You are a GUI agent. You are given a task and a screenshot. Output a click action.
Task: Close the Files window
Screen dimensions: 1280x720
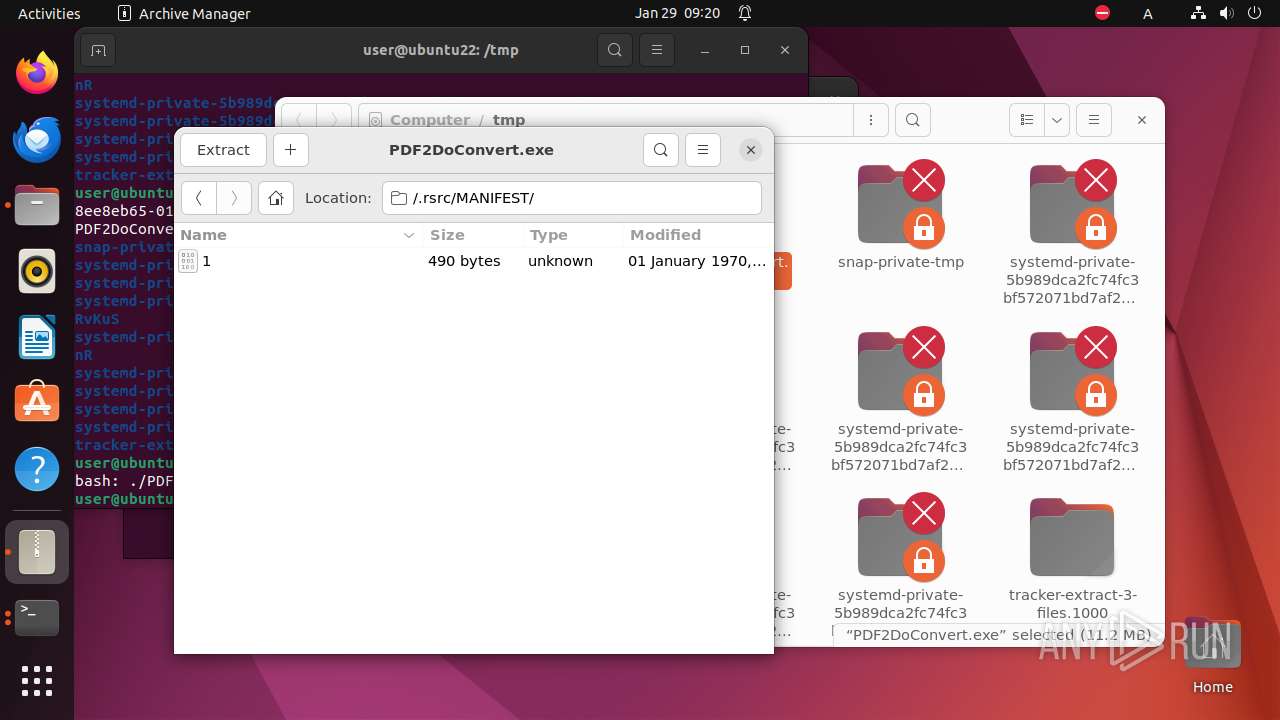pos(1141,120)
